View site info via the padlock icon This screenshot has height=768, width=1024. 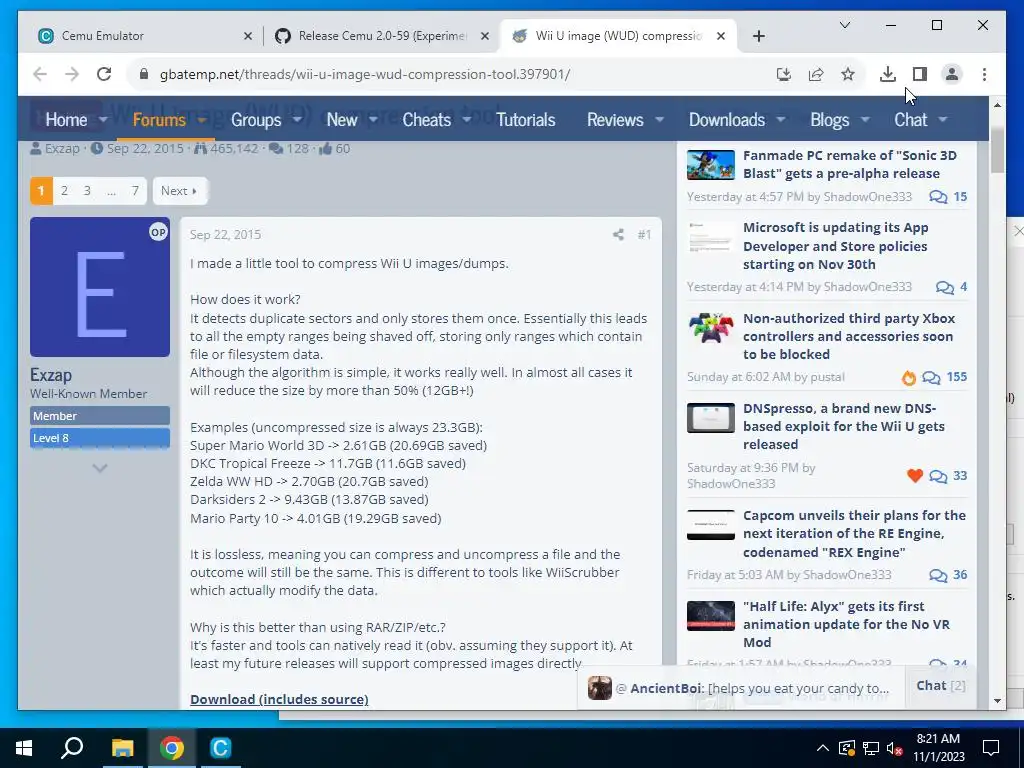click(x=144, y=74)
